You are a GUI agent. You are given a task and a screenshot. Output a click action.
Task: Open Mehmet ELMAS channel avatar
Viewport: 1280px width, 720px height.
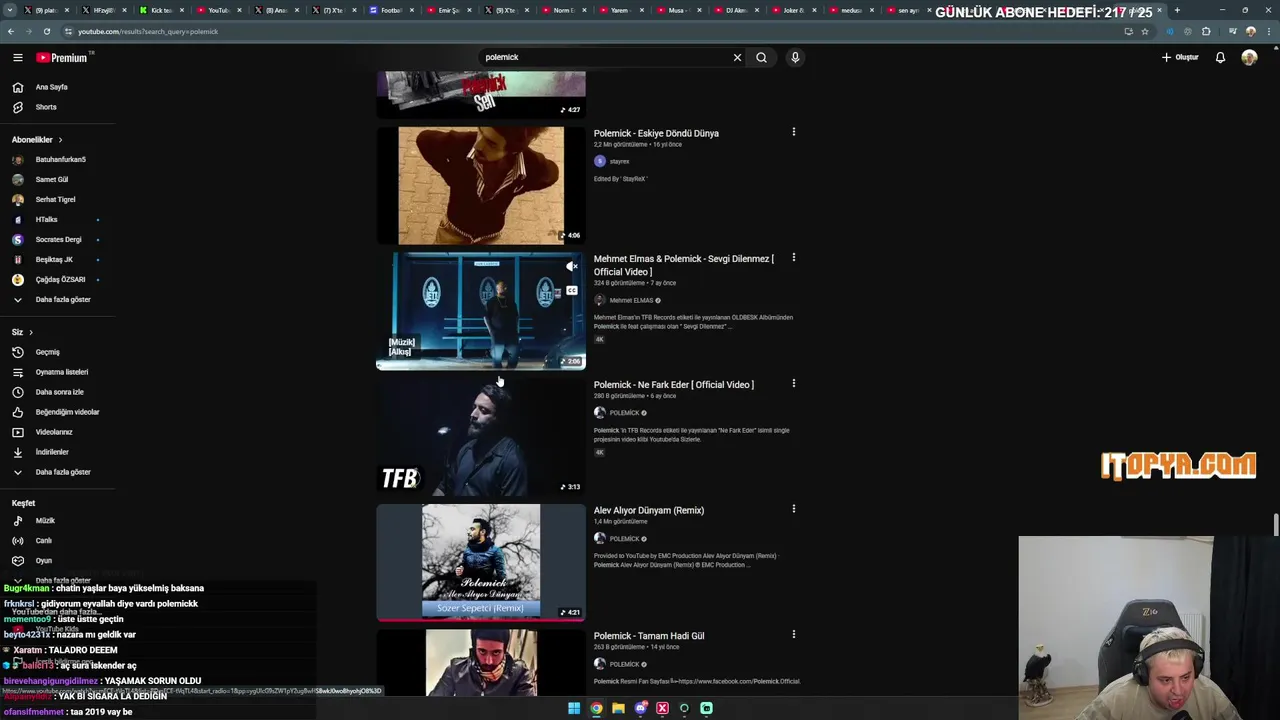600,300
